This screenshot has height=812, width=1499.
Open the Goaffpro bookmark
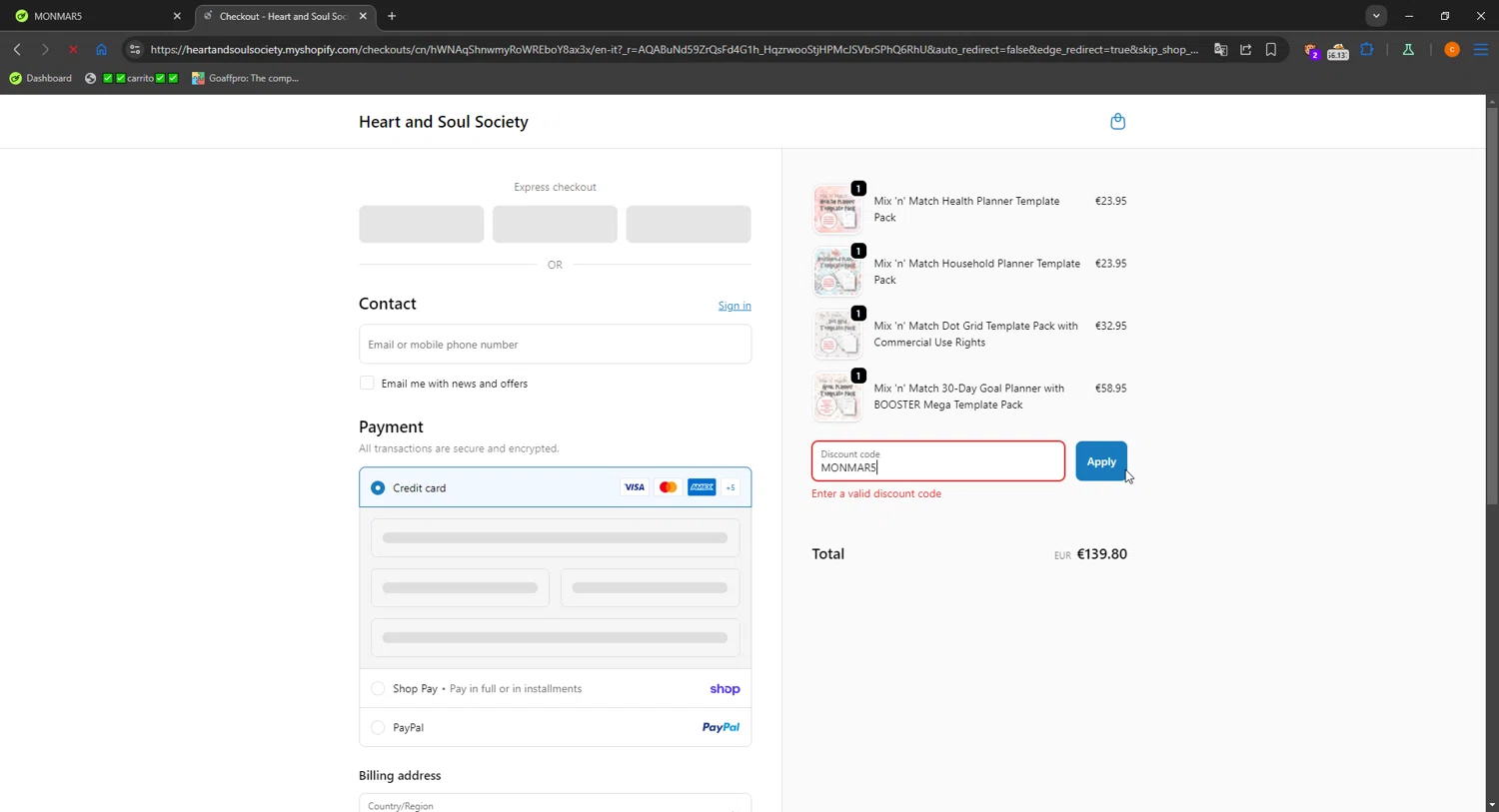pos(246,78)
